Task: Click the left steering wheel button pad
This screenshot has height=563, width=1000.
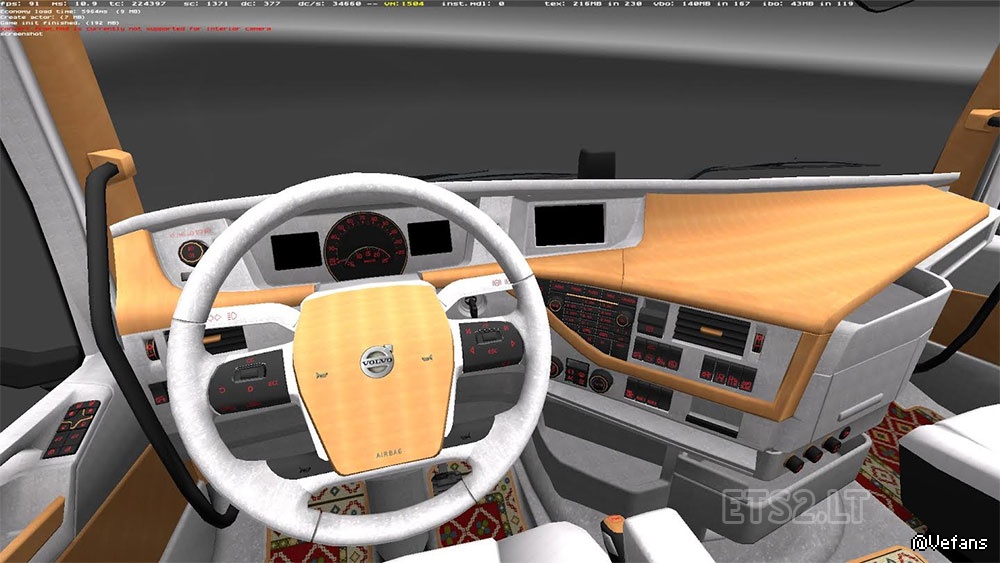Action: pos(249,381)
